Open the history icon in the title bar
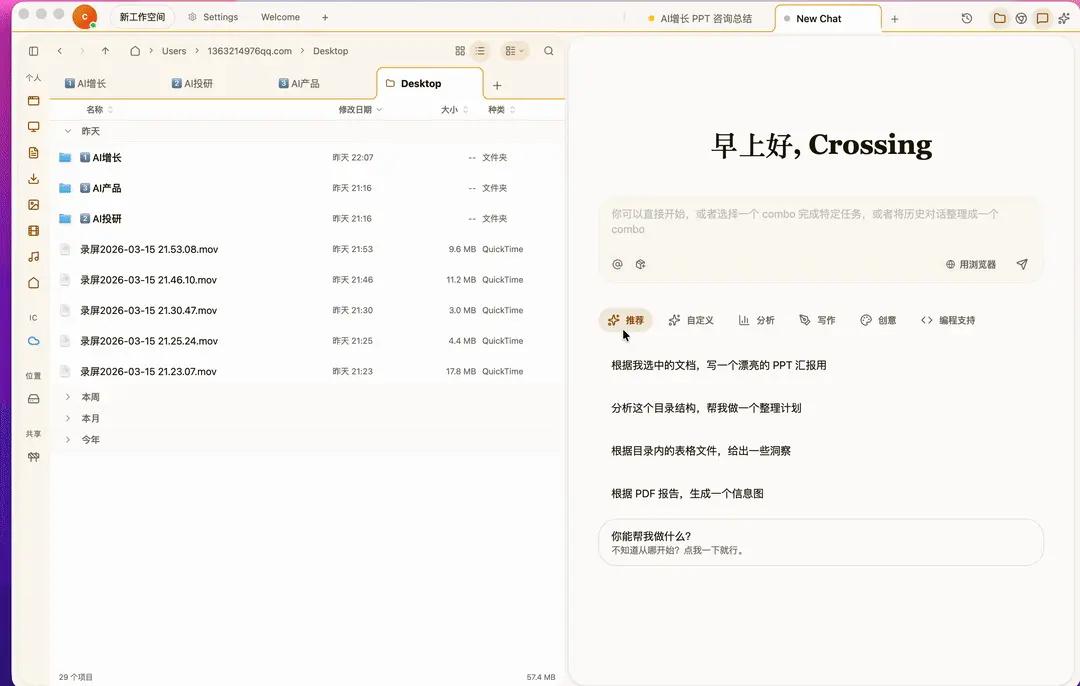The height and width of the screenshot is (686, 1080). tap(965, 17)
